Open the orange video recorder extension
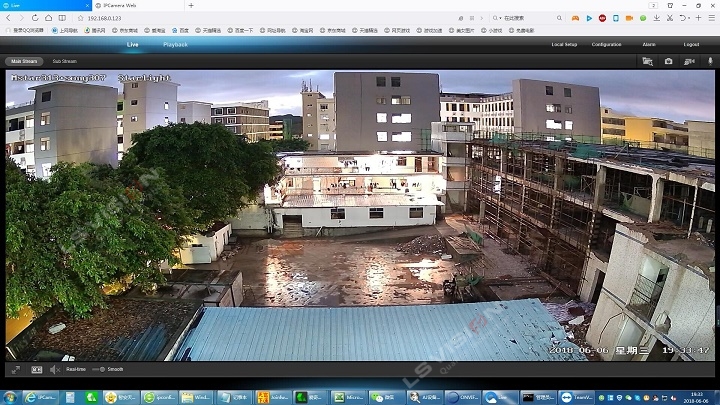 [x=630, y=18]
